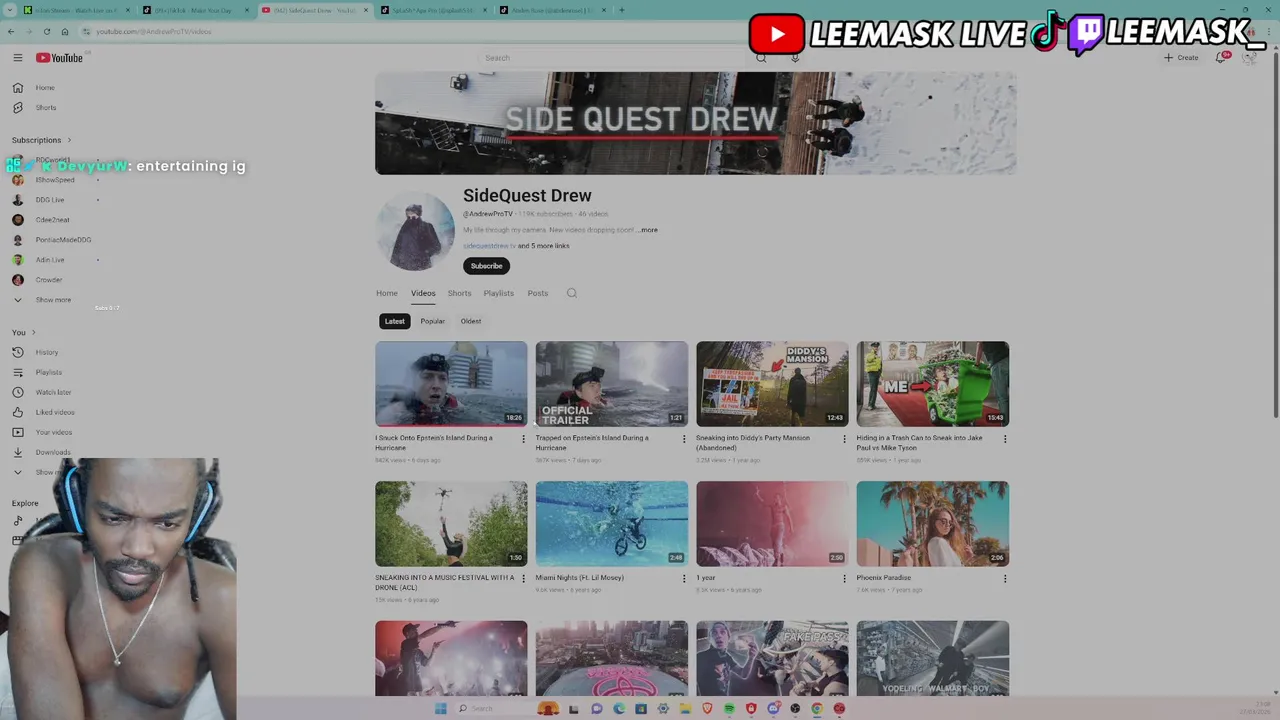Click the YouTube logo
This screenshot has height=720, width=1280.
pos(59,58)
